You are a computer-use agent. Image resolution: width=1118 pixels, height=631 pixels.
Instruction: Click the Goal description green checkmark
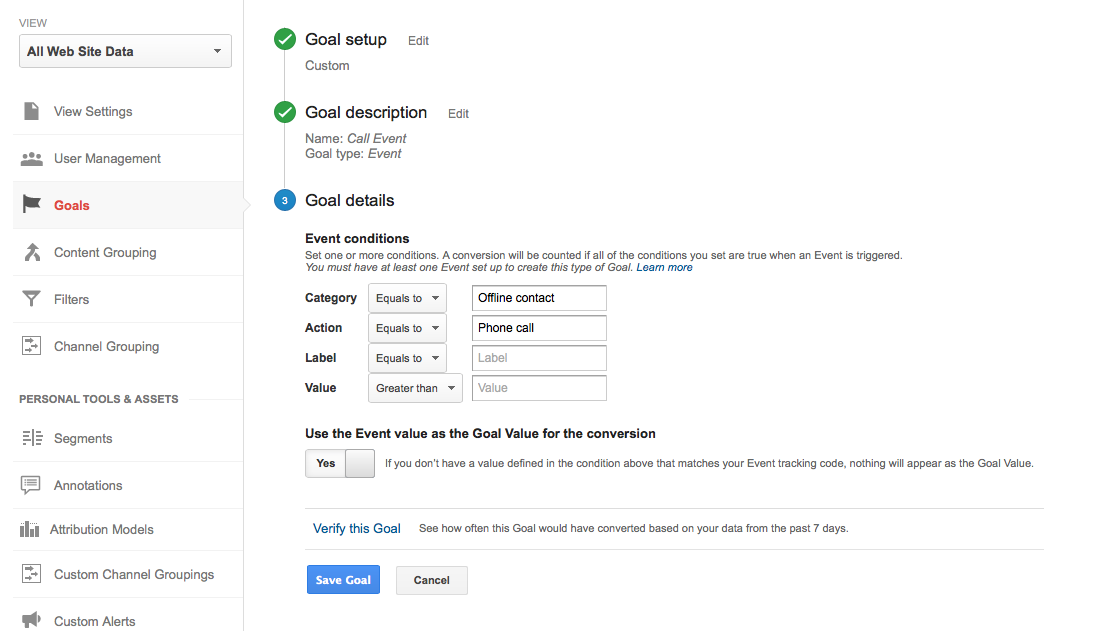click(285, 112)
